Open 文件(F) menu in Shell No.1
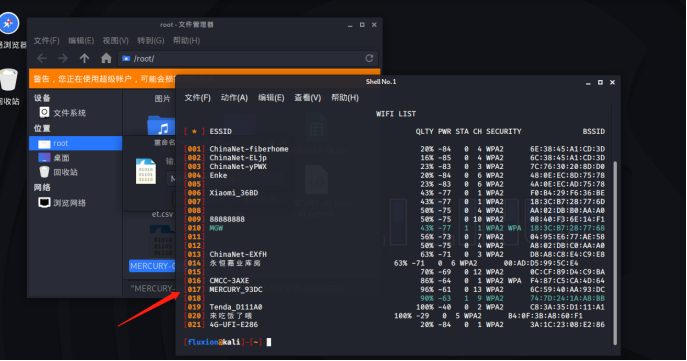 (198, 98)
